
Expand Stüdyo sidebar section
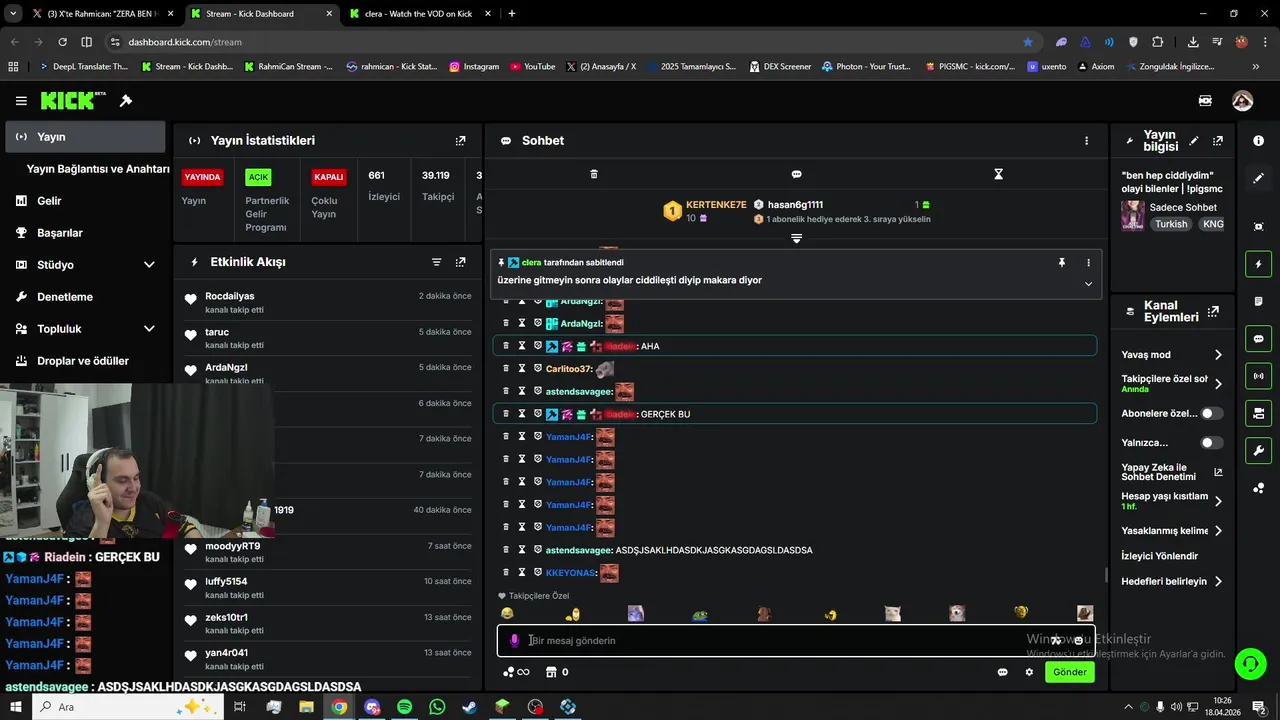(149, 265)
